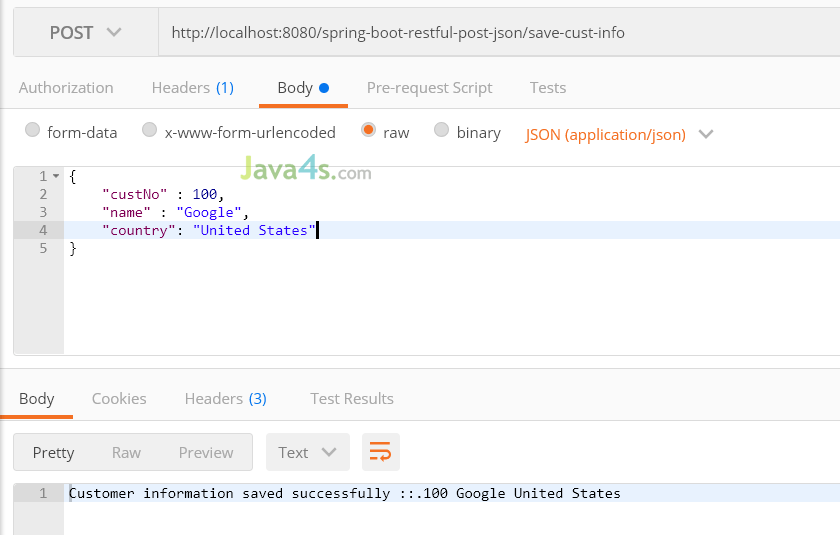Screen dimensions: 840x535
Task: Expand the JSON (application/json) type dropdown
Action: [619, 134]
